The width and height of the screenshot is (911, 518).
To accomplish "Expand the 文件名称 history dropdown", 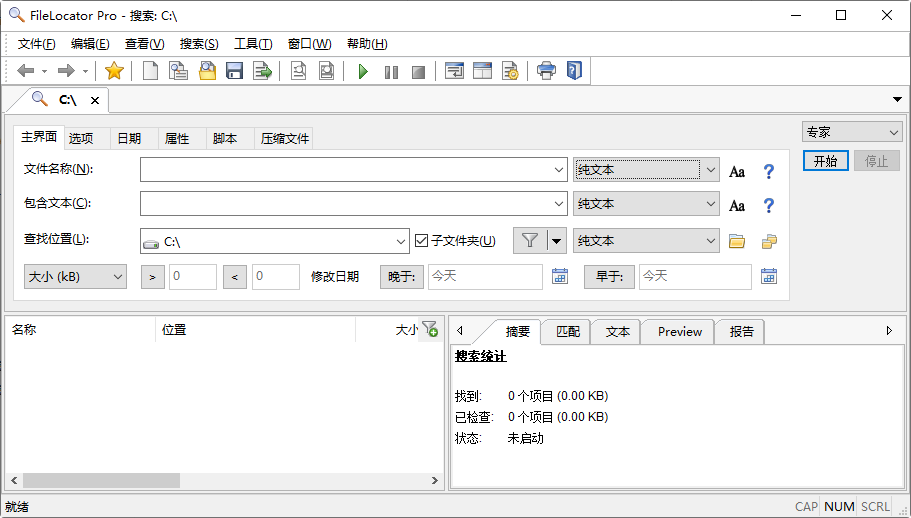I will 558,170.
